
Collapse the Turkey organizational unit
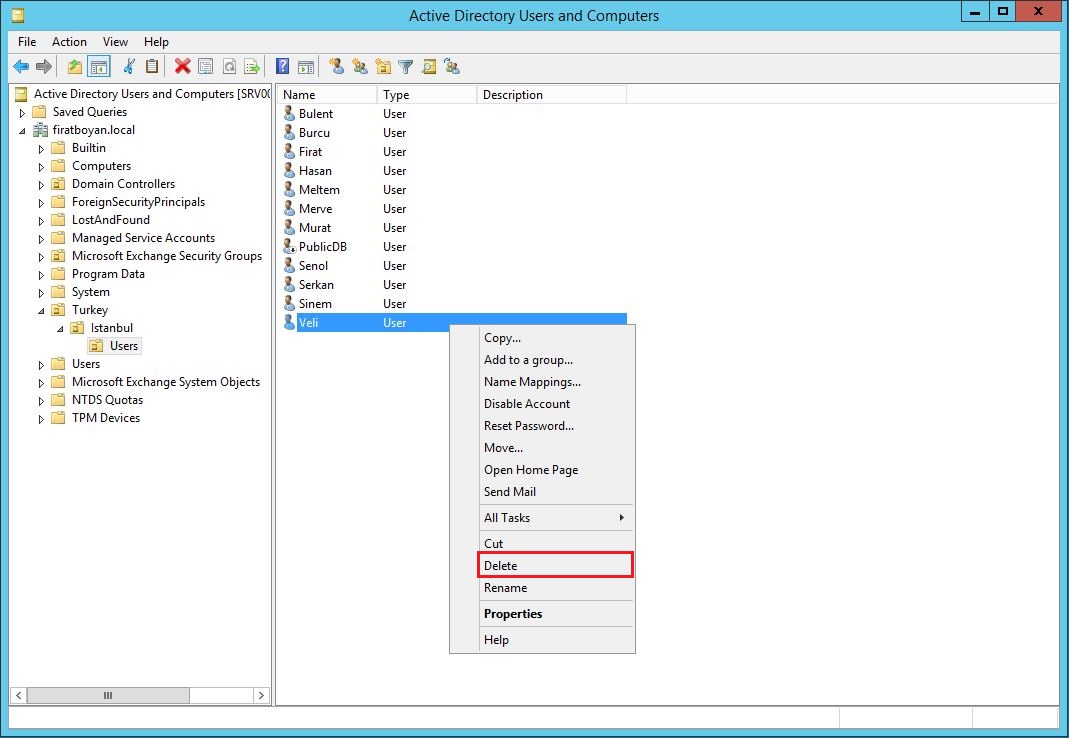tap(41, 311)
